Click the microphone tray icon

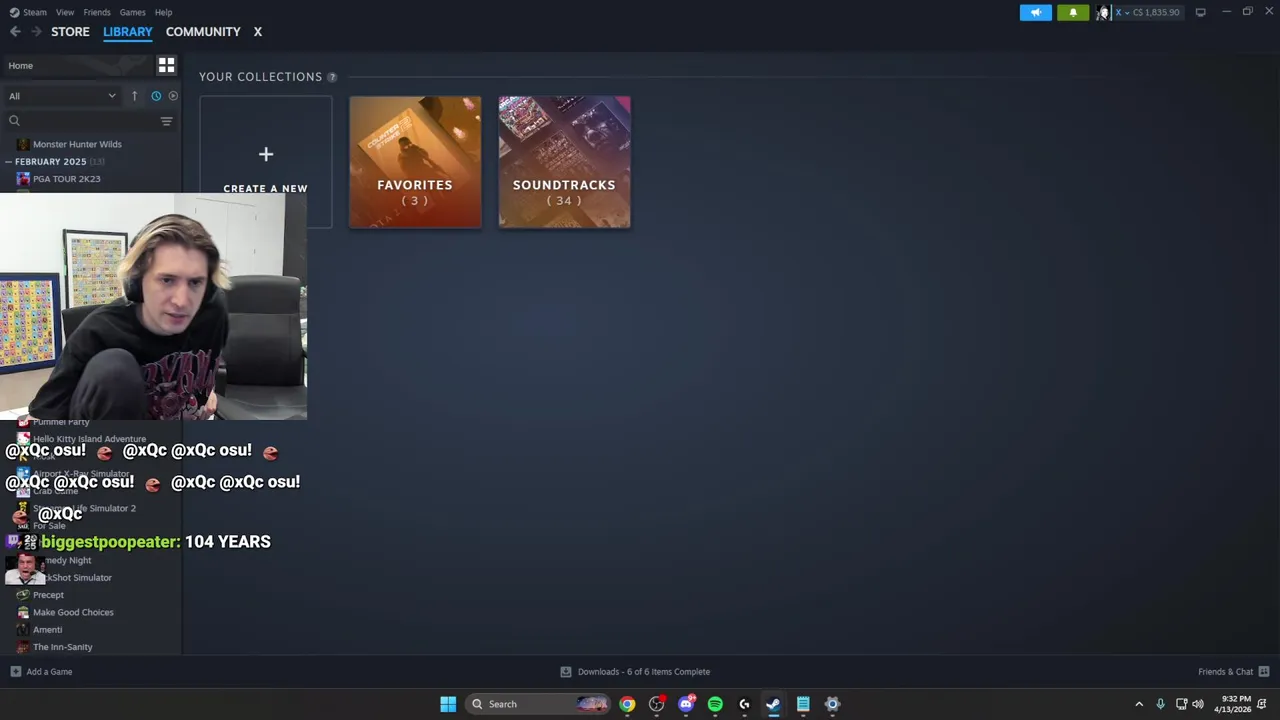1160,704
